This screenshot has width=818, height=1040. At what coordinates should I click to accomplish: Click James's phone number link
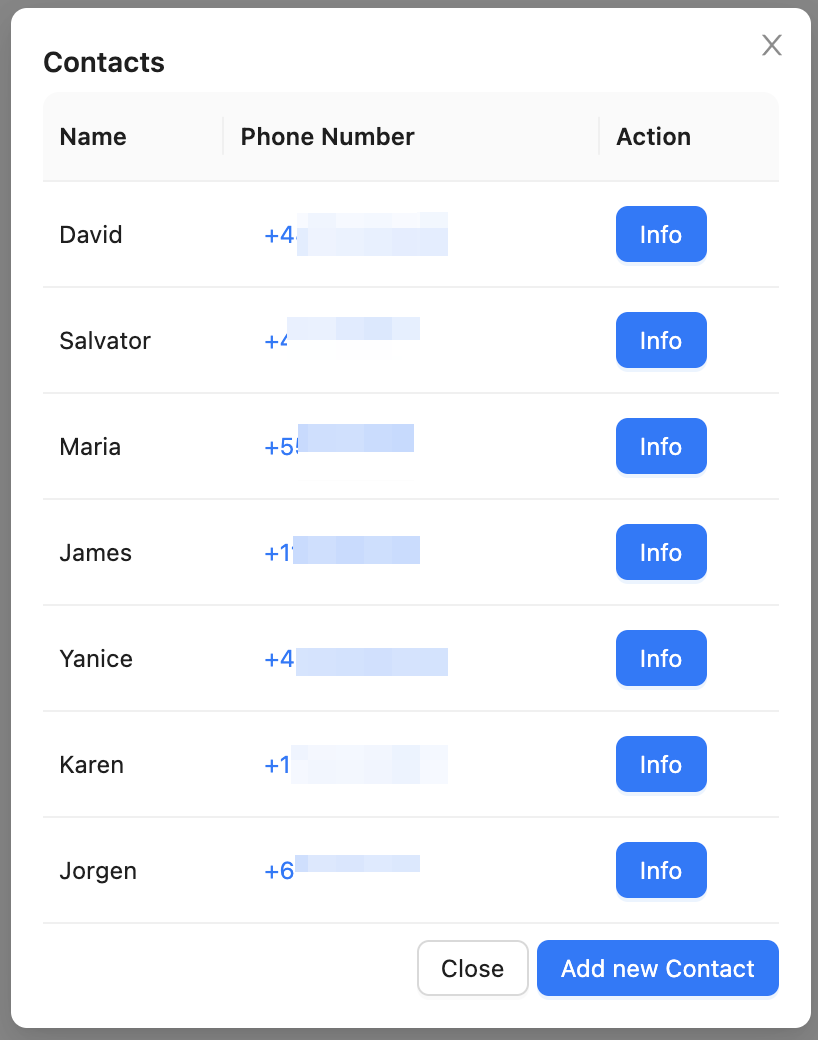(342, 553)
